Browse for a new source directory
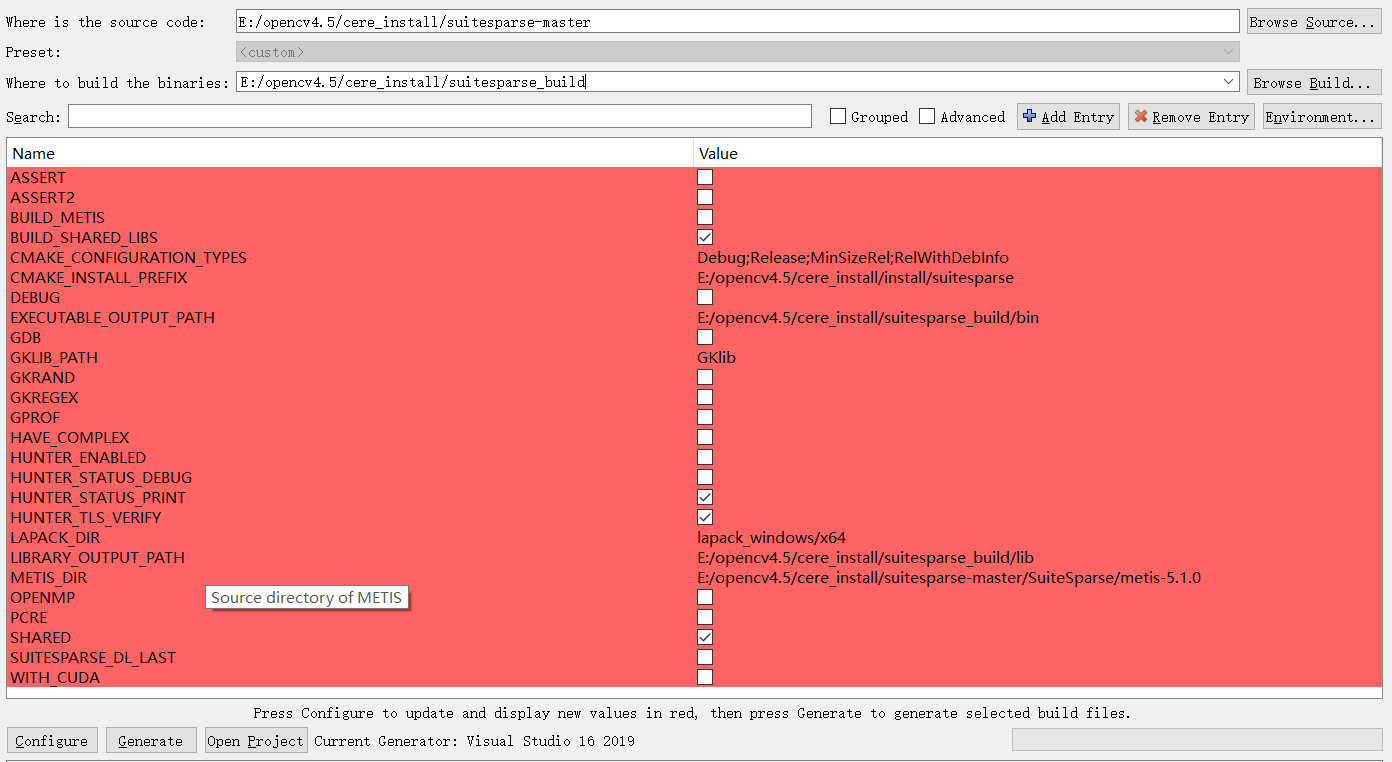This screenshot has width=1392, height=762. pos(1313,21)
